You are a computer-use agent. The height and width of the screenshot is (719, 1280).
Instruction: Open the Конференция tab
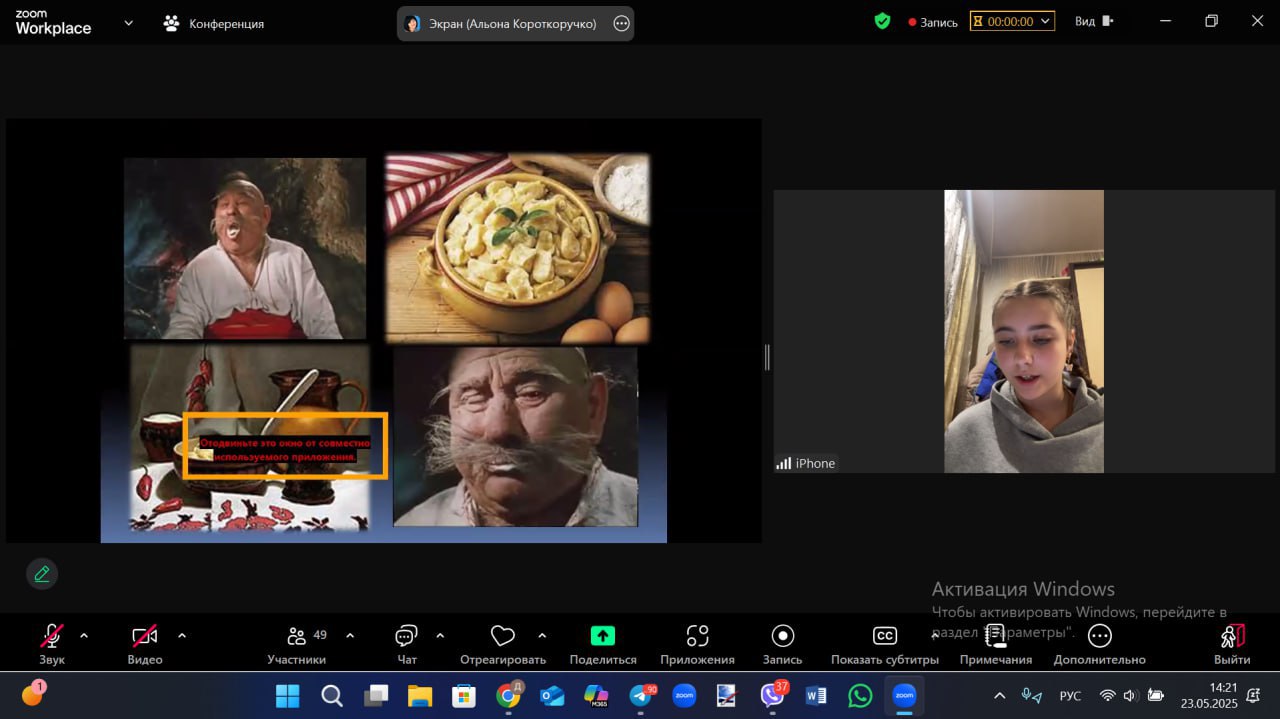click(214, 23)
